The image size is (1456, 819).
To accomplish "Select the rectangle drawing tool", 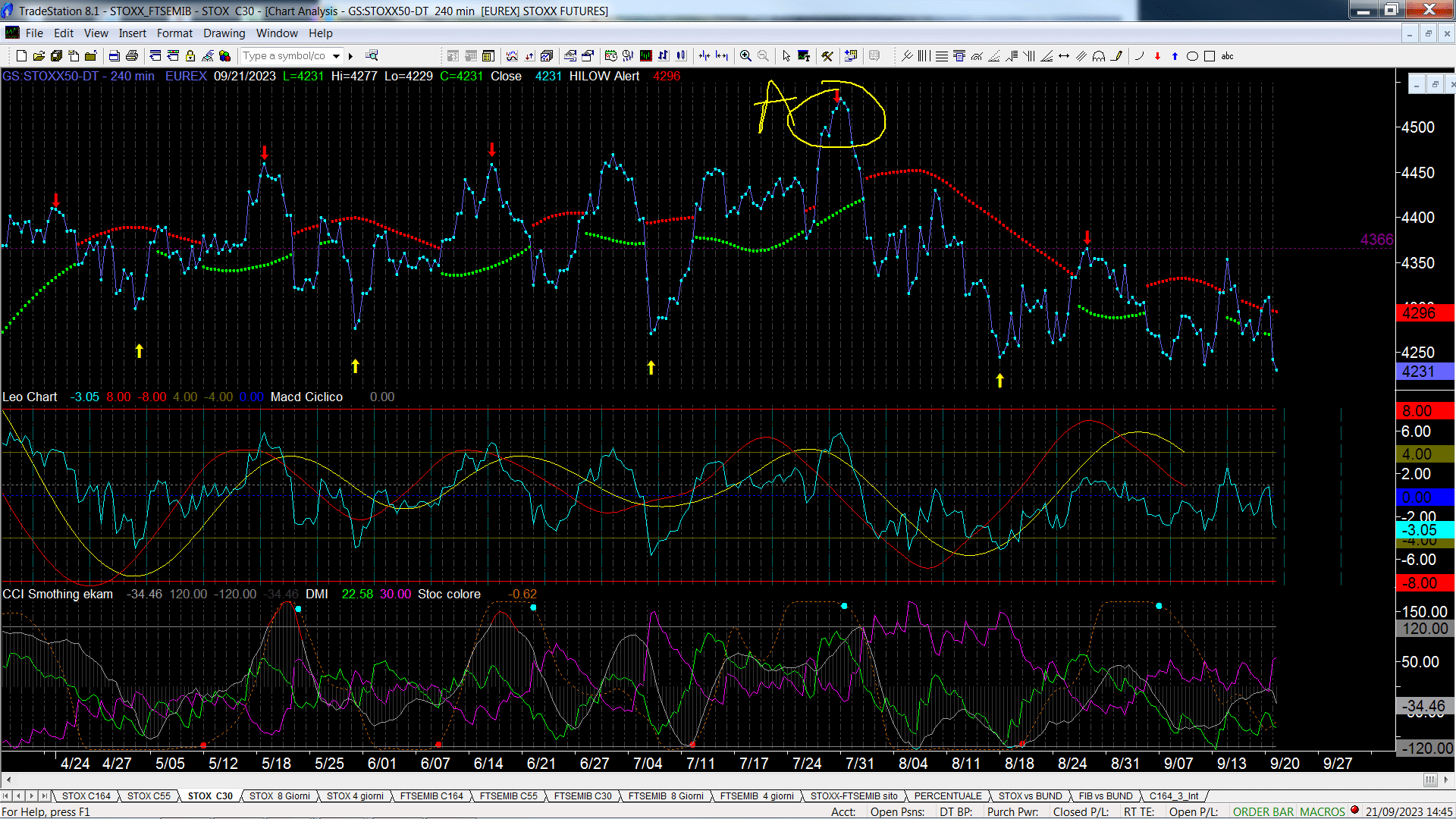I will [x=1210, y=56].
